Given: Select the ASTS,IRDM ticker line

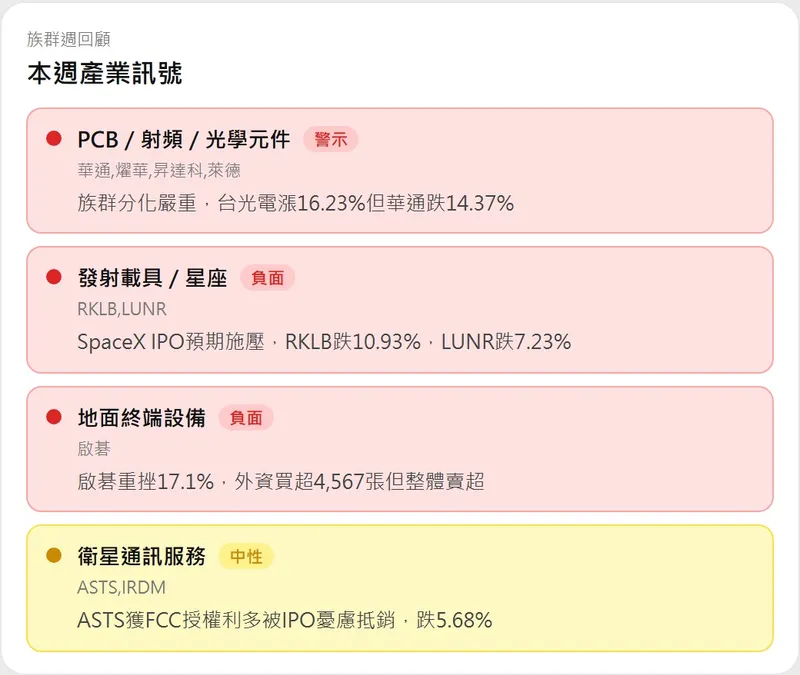Looking at the screenshot, I should [119, 588].
